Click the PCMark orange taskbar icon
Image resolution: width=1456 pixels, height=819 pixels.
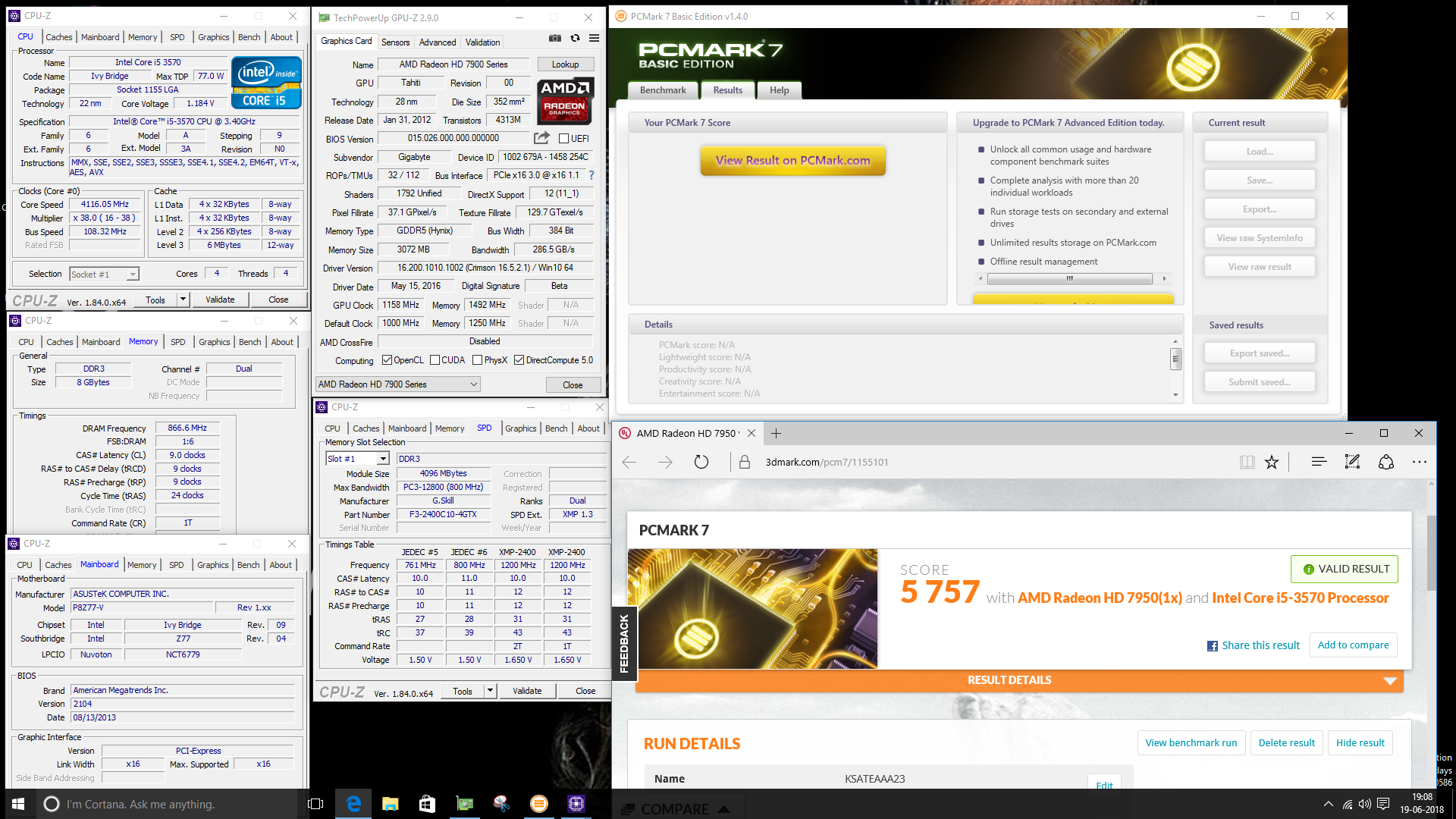tap(539, 804)
